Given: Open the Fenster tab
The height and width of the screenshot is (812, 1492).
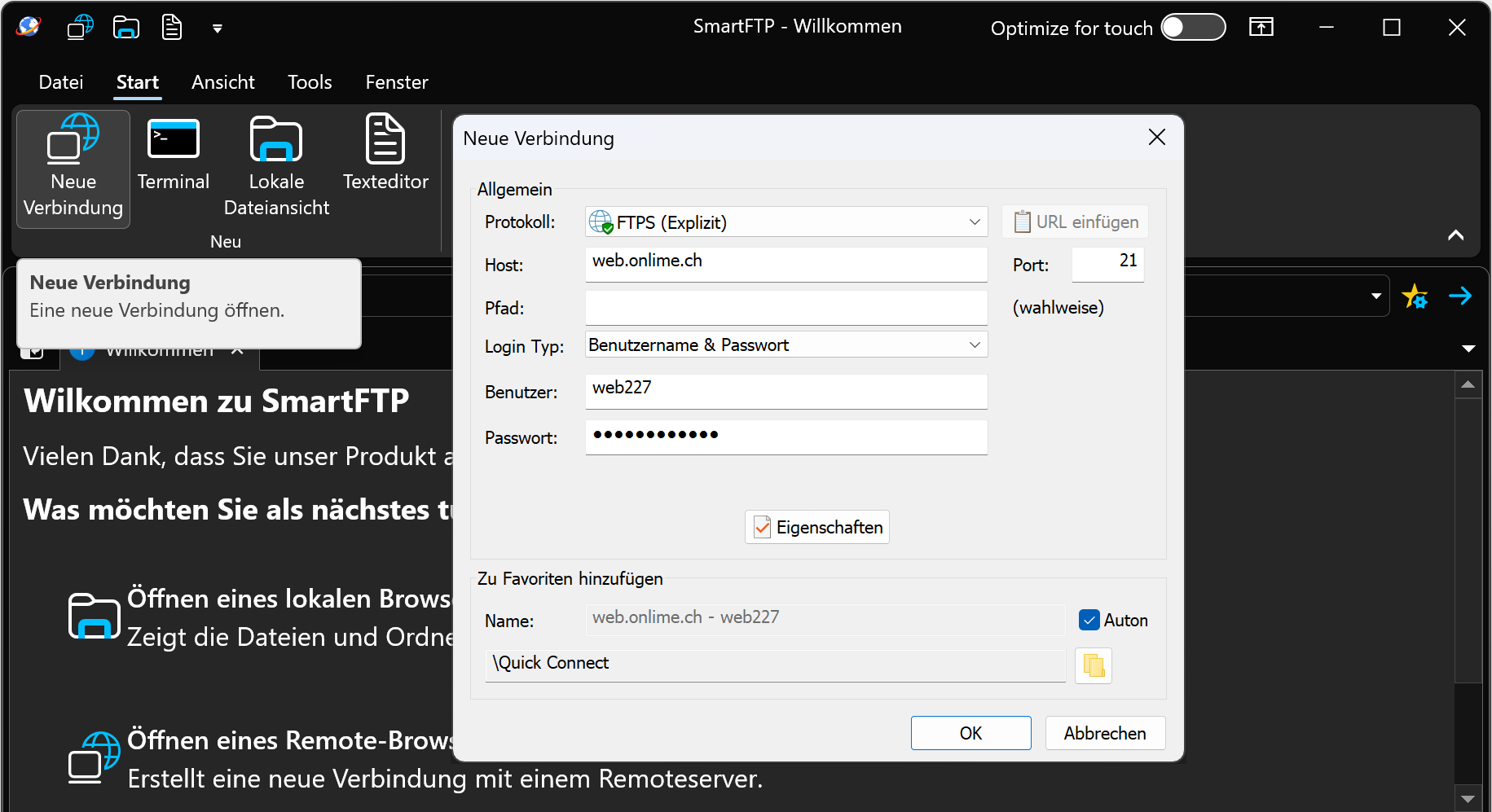Looking at the screenshot, I should [x=397, y=82].
